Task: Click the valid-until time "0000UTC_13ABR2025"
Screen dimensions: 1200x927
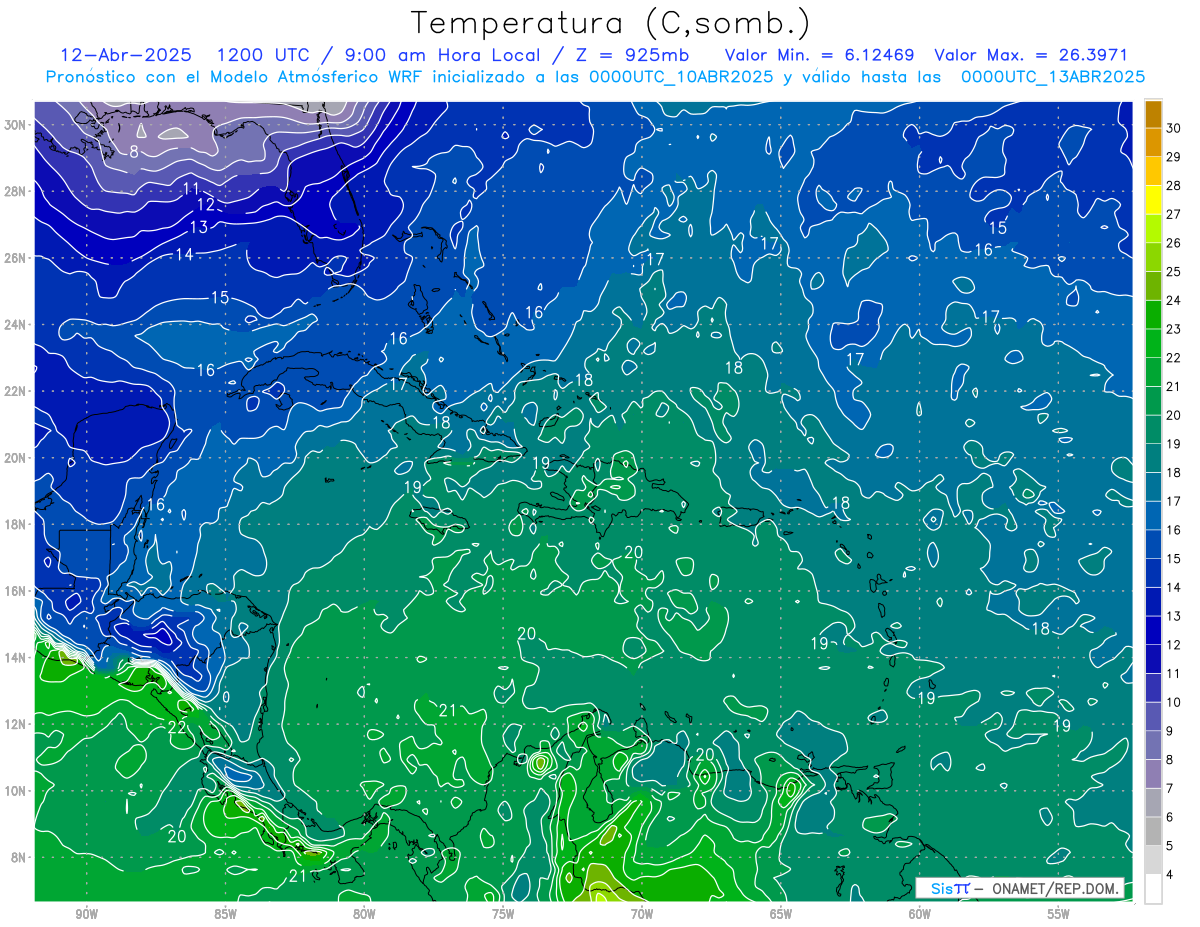Action: pyautogui.click(x=1052, y=76)
